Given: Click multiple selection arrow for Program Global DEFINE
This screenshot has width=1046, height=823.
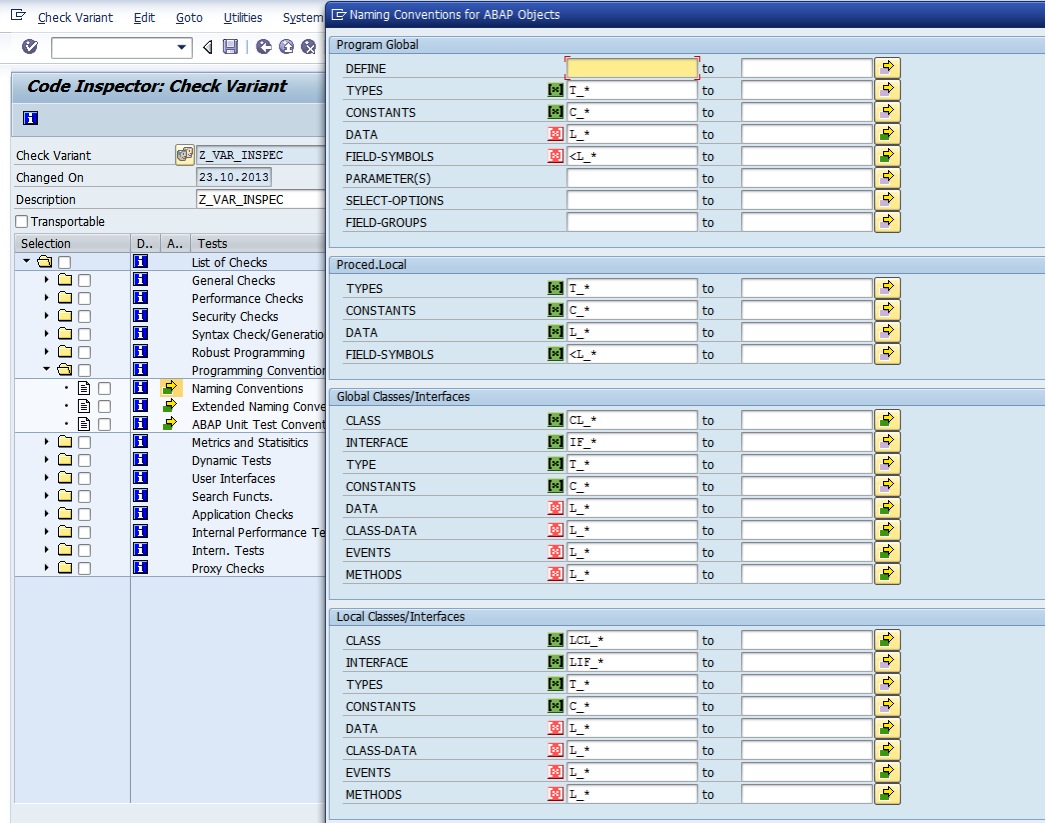Looking at the screenshot, I should pyautogui.click(x=887, y=67).
